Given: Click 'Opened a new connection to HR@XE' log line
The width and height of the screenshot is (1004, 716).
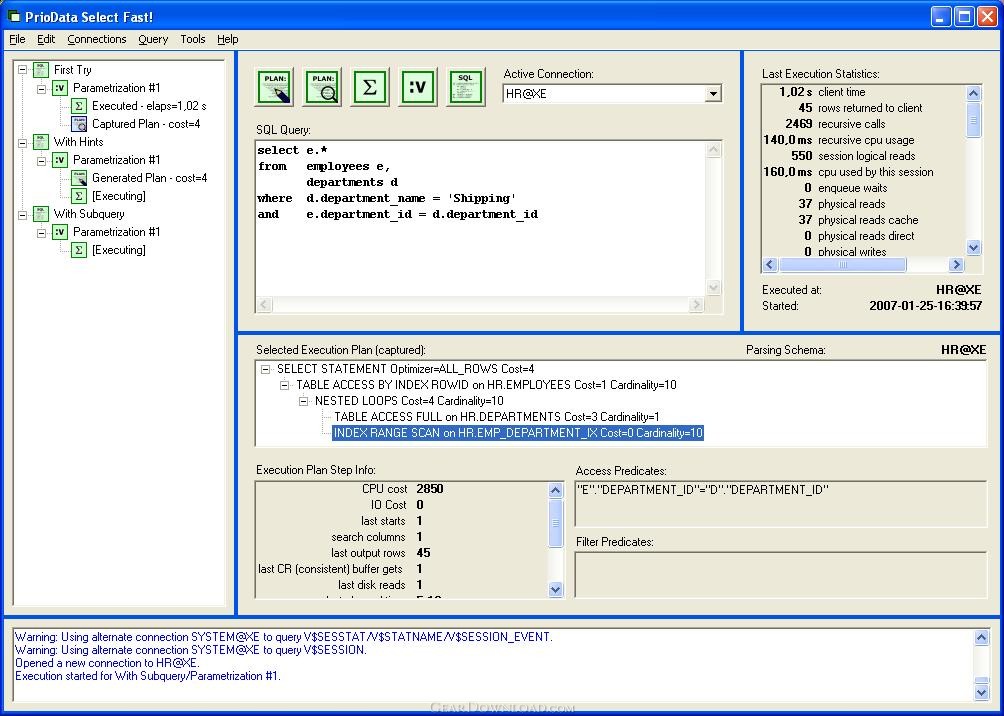Looking at the screenshot, I should 107,663.
